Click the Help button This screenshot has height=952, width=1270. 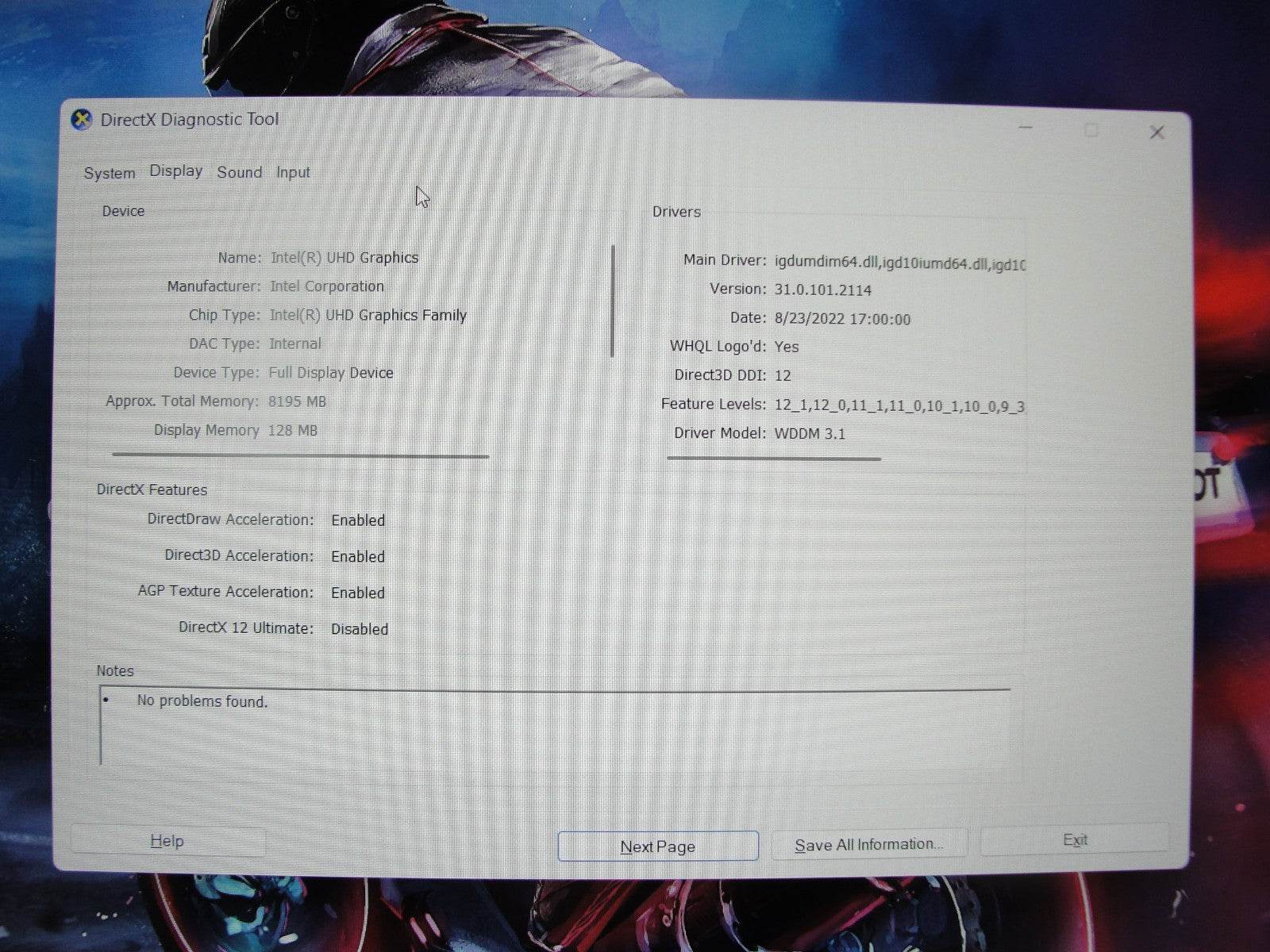point(167,840)
